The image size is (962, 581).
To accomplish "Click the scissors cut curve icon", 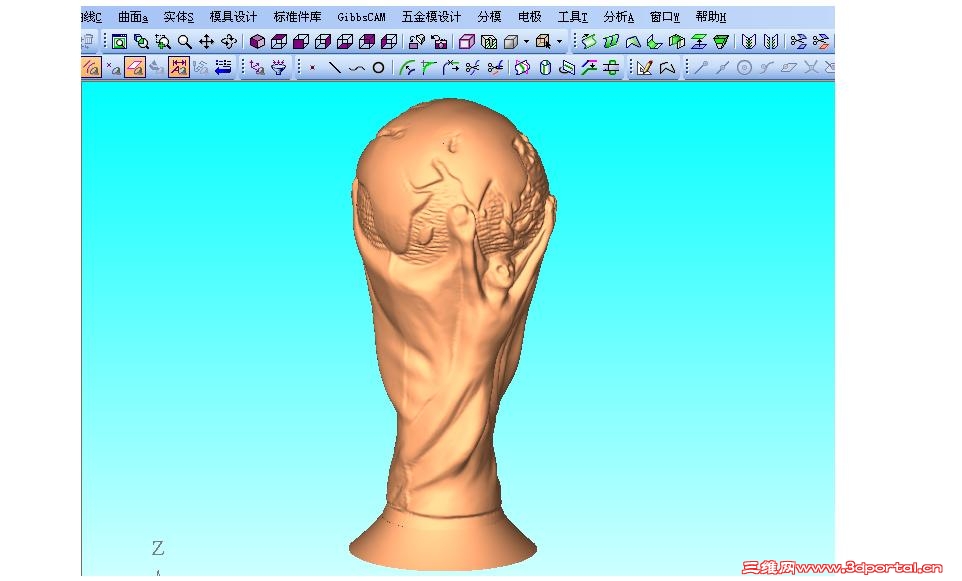I will (472, 67).
